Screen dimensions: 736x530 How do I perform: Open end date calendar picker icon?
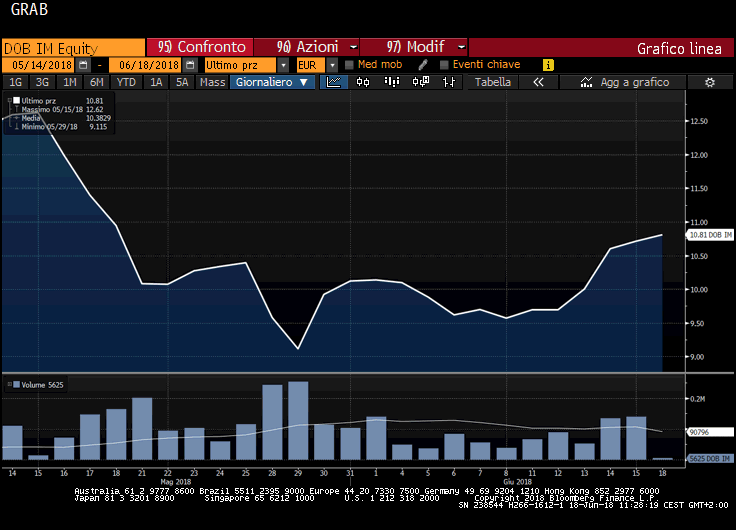(189, 65)
